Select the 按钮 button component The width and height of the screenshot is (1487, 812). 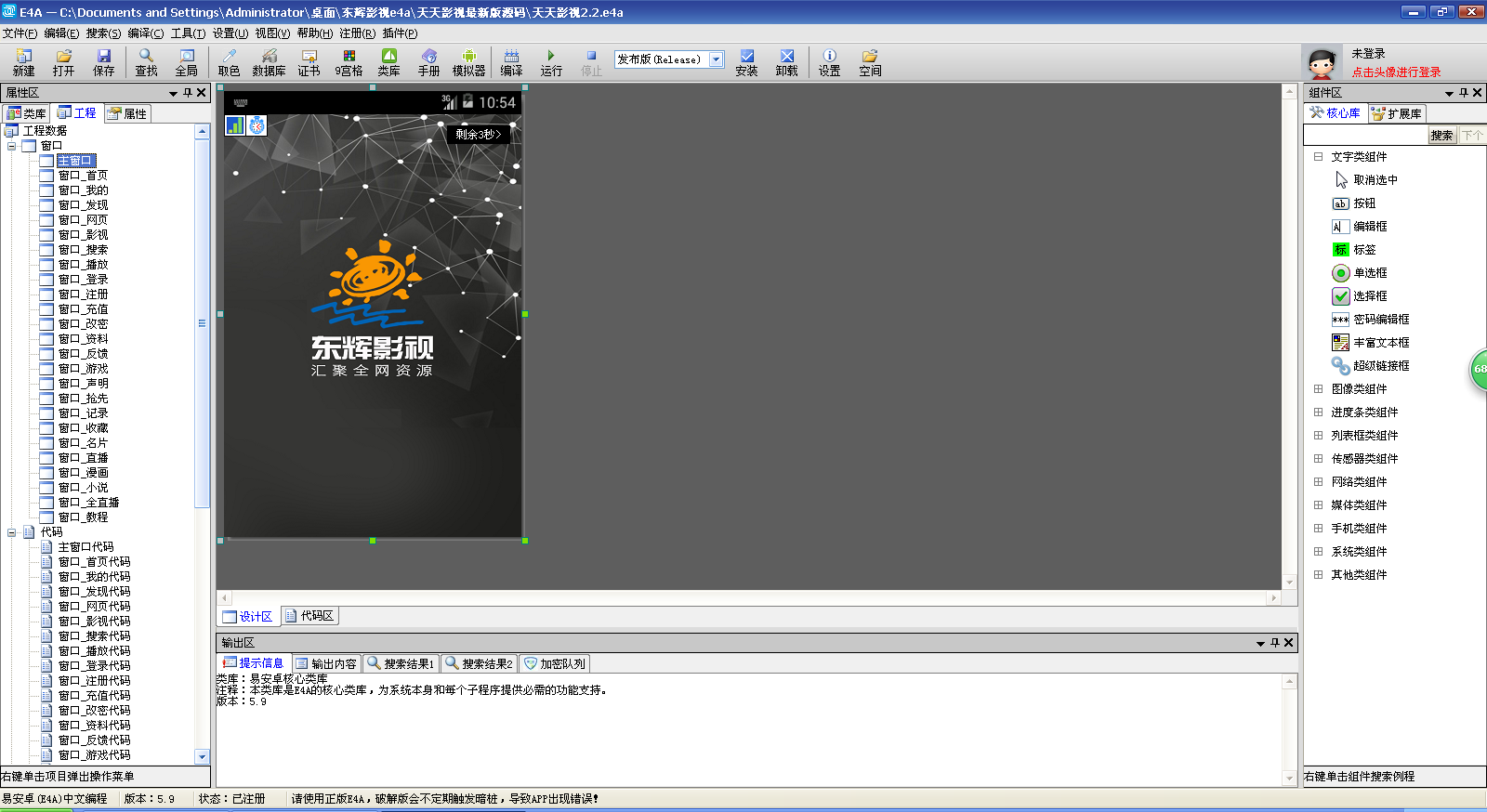point(1354,203)
